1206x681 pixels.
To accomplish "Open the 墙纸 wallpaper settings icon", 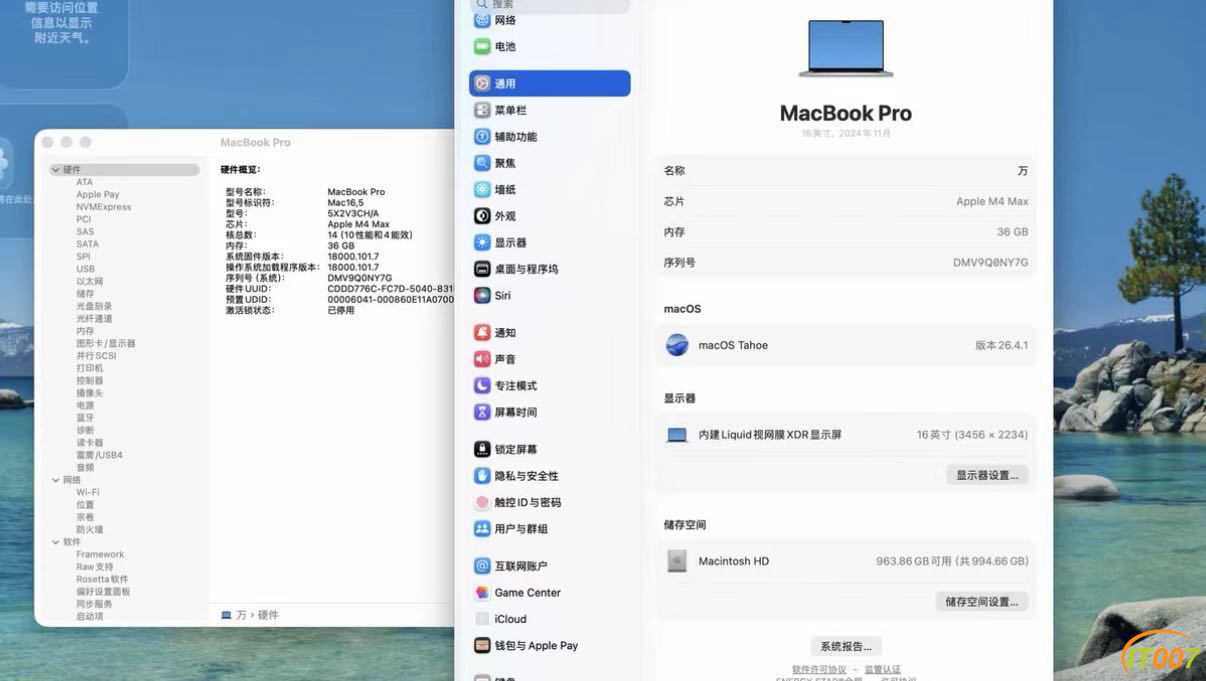I will click(x=482, y=189).
